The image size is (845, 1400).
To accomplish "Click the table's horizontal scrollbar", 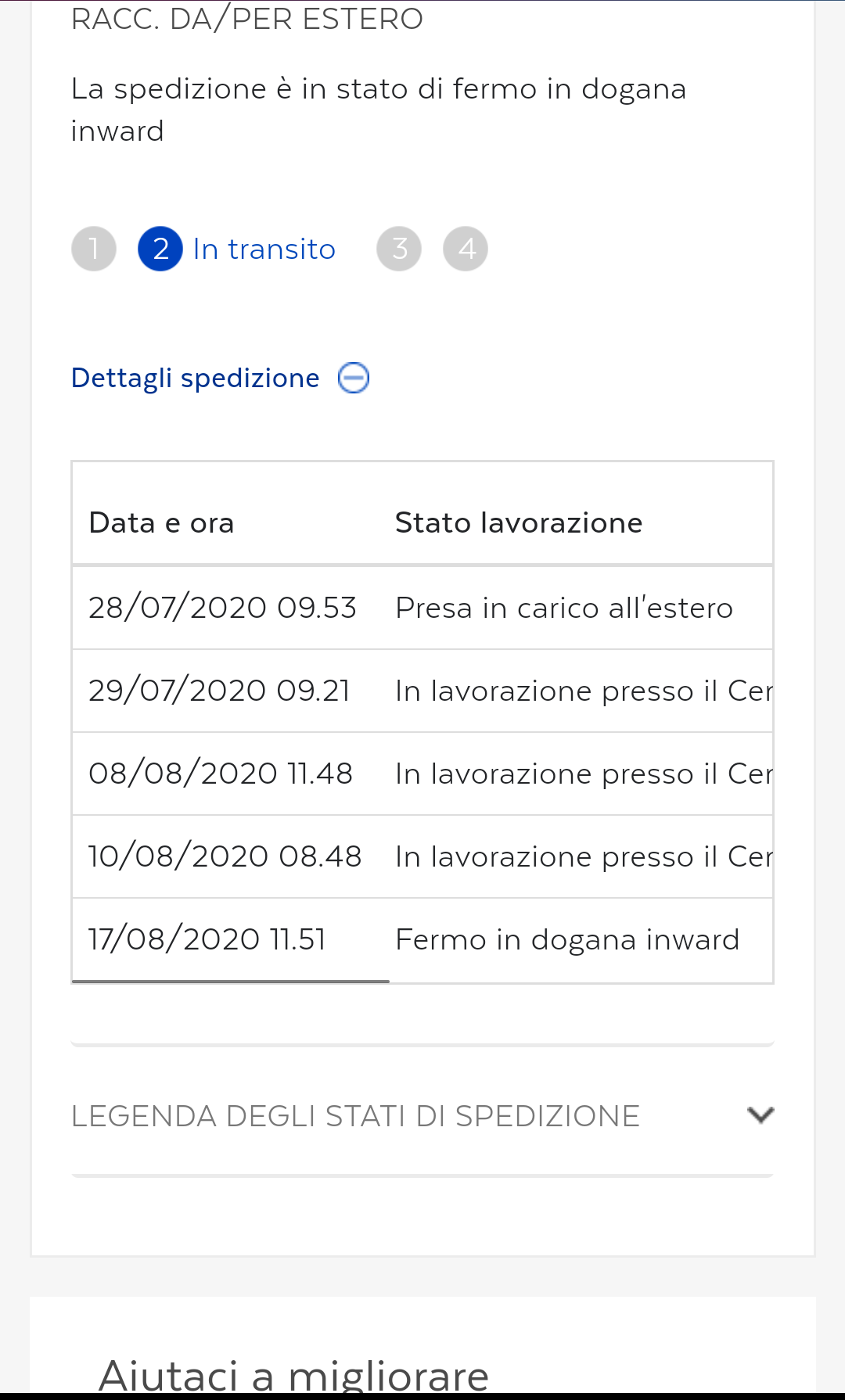I will (231, 981).
